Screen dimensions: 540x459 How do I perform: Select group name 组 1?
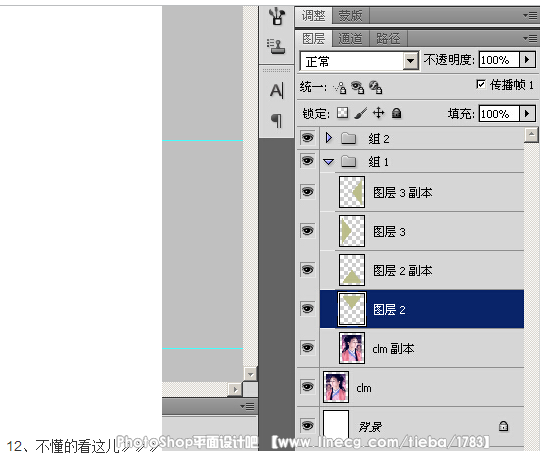(x=379, y=161)
